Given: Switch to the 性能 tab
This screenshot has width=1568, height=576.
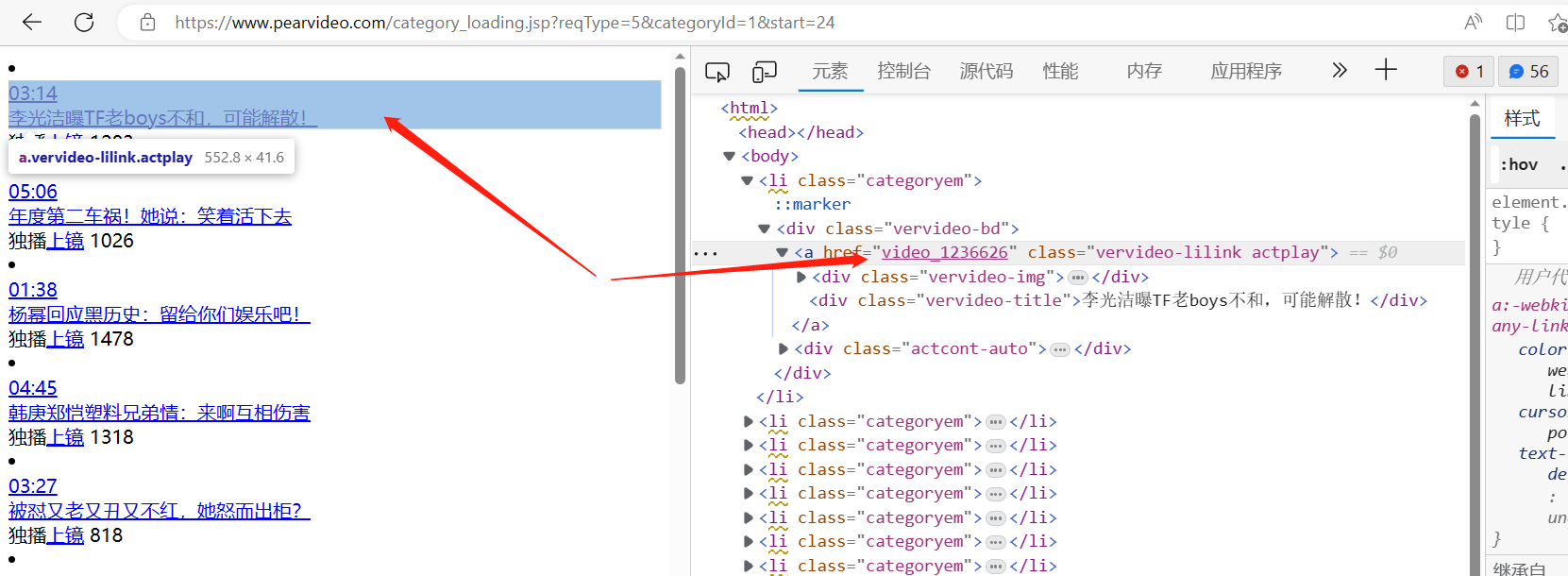Looking at the screenshot, I should [x=1061, y=71].
